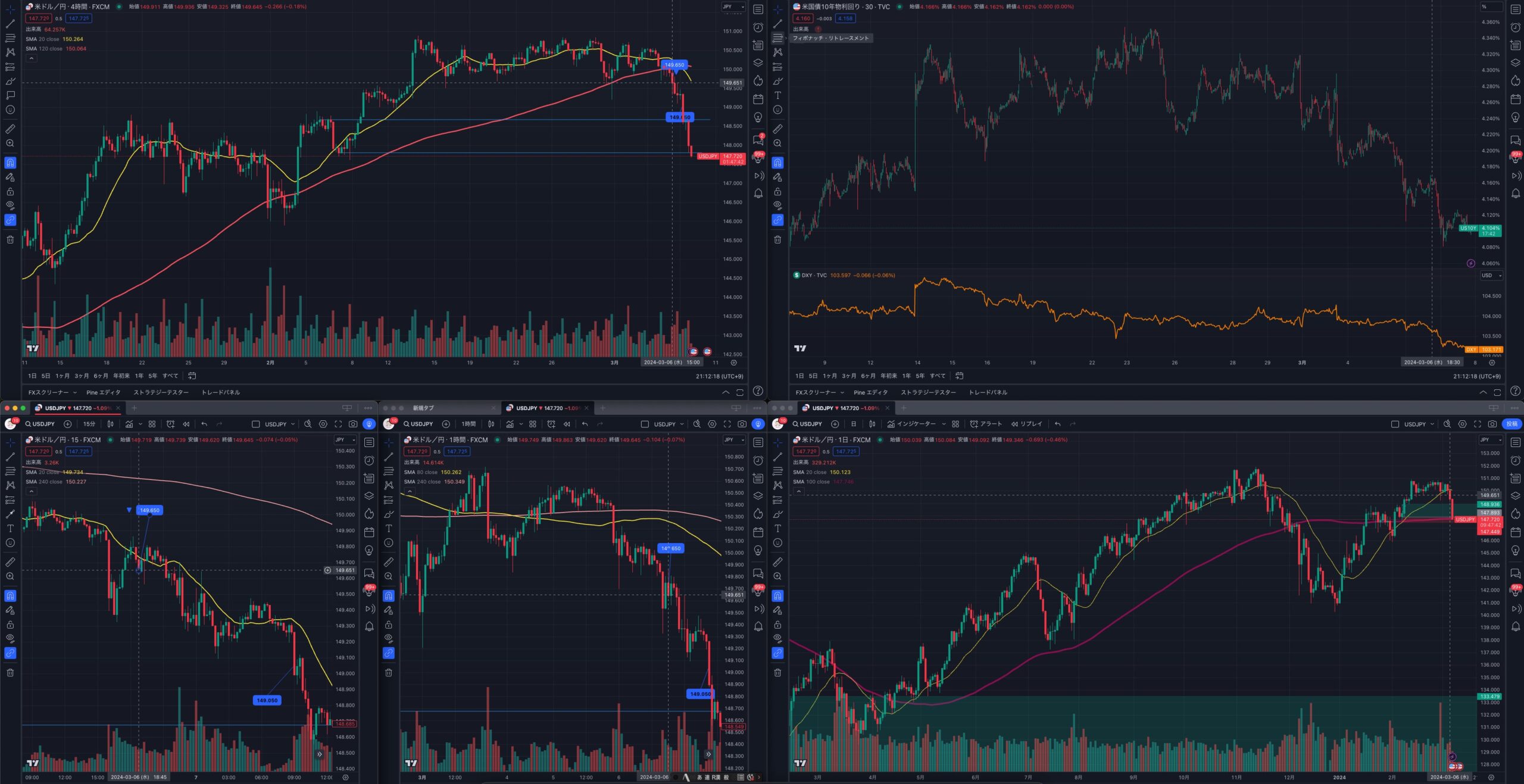Open candlestick chart type in the daily chart toolbar

(x=872, y=424)
